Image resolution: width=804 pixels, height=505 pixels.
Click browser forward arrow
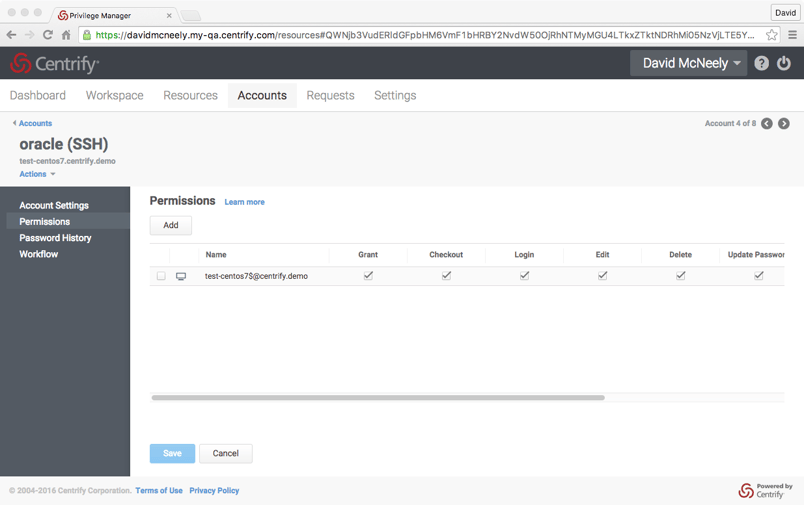30,35
